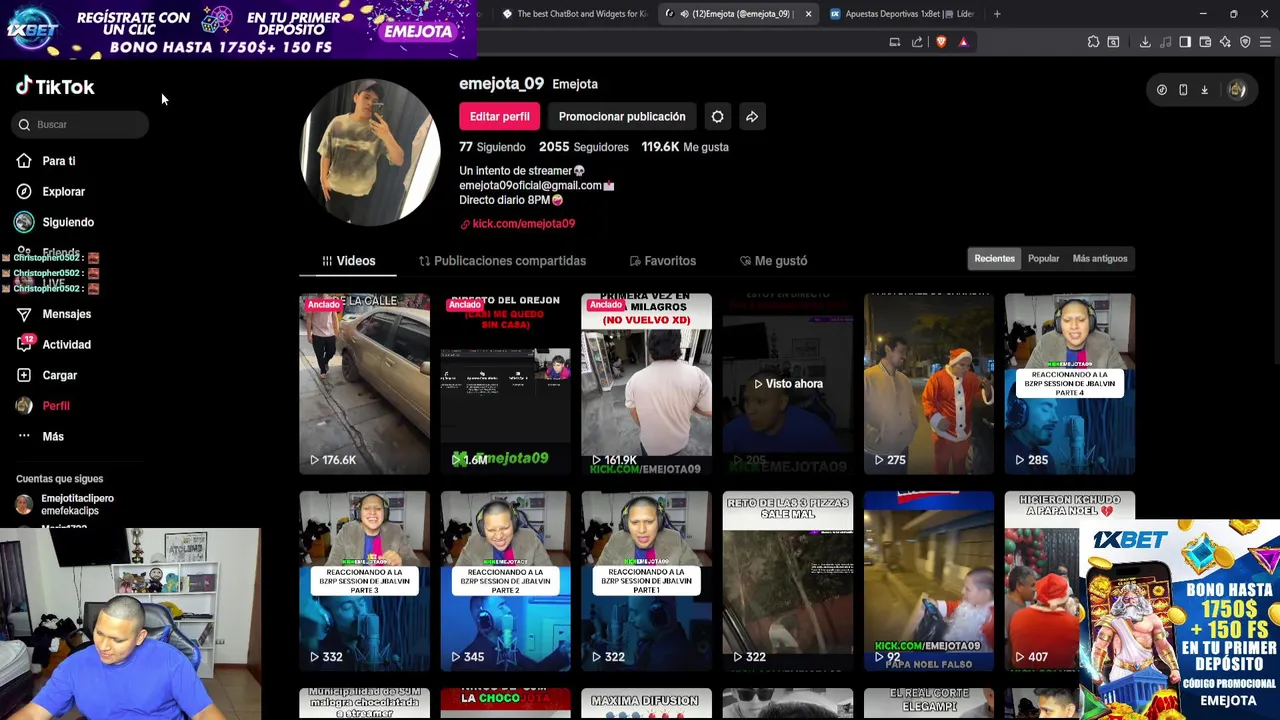The width and height of the screenshot is (1280, 720).
Task: Click Editar perfil button
Action: click(x=499, y=116)
